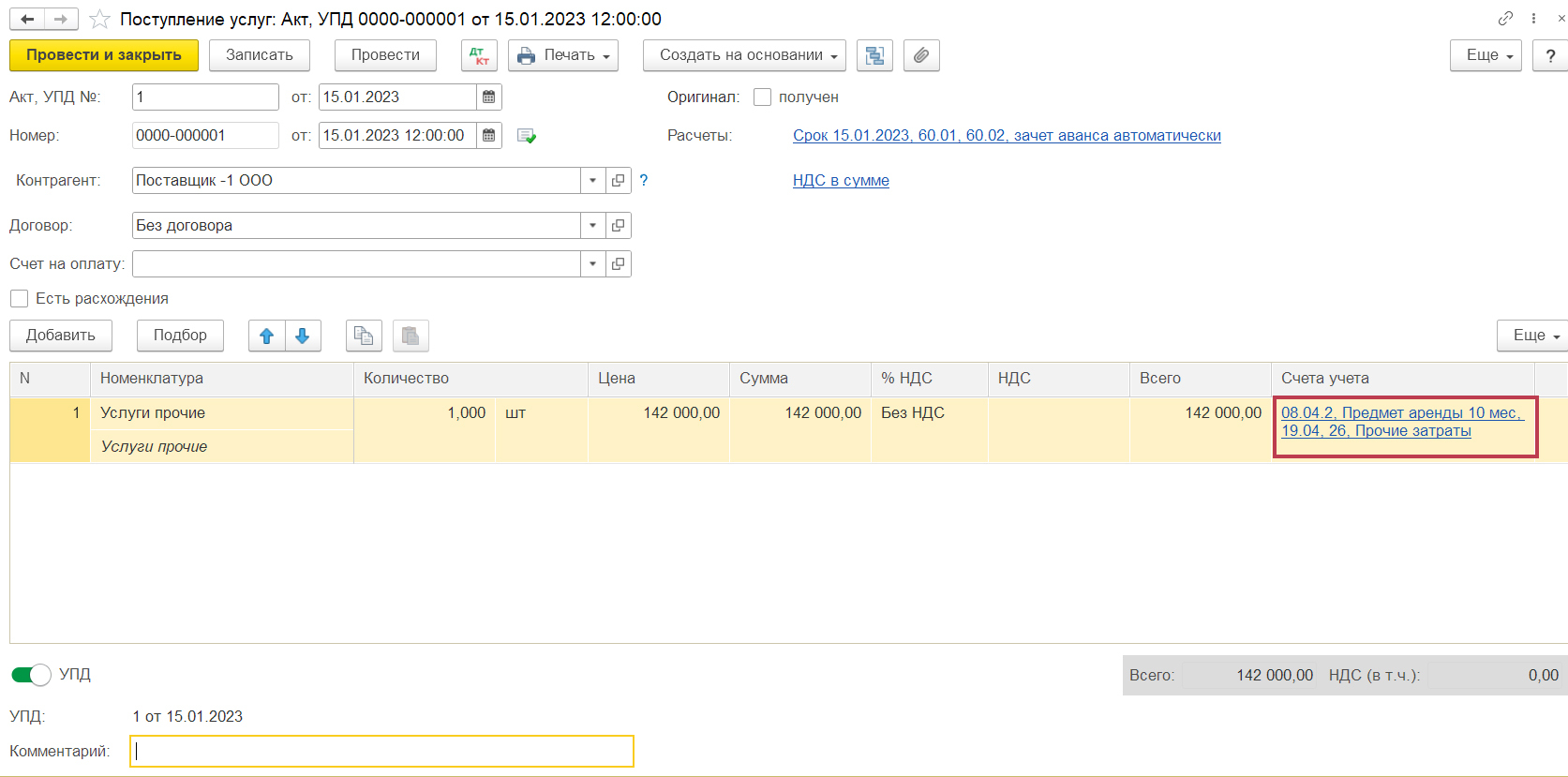Copy selected table rows icon
The image size is (1568, 777).
coord(364,336)
